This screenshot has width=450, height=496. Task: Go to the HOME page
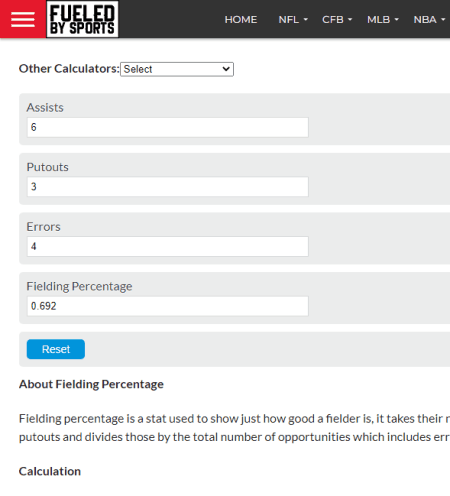click(x=241, y=20)
